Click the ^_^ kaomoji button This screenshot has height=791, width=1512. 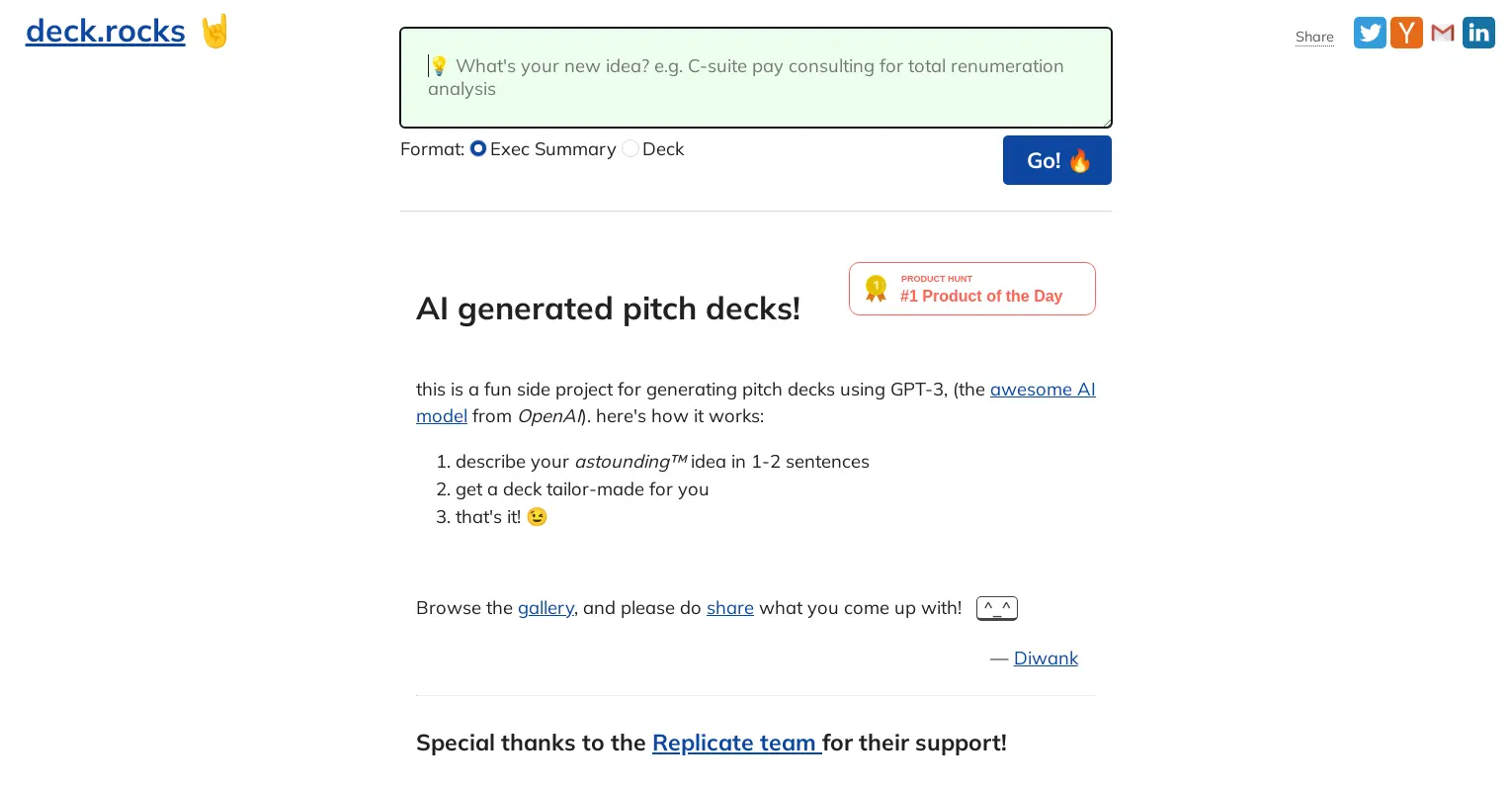click(996, 608)
